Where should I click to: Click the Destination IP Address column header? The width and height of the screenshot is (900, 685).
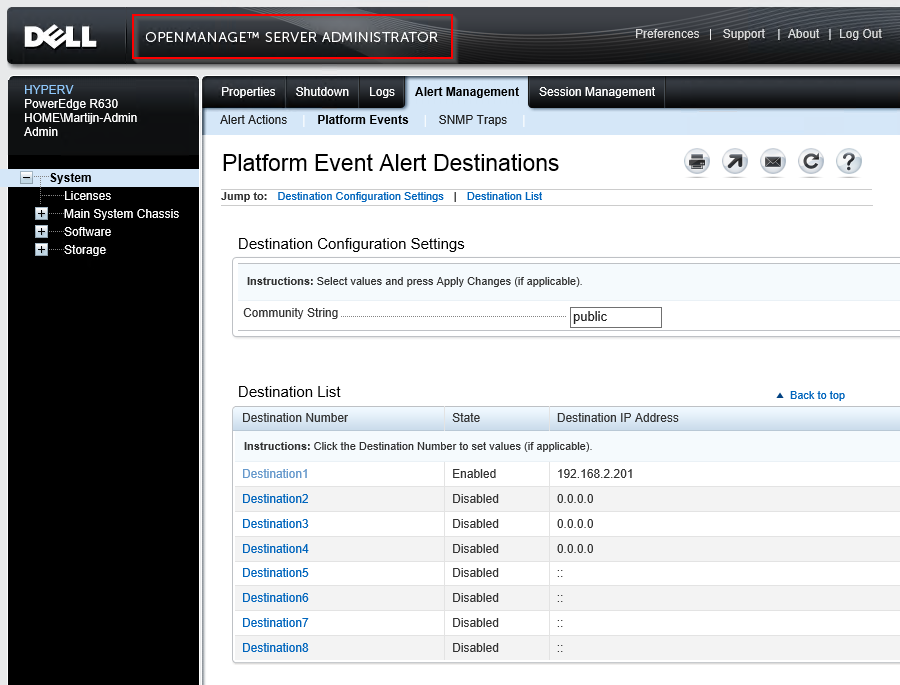coord(725,418)
